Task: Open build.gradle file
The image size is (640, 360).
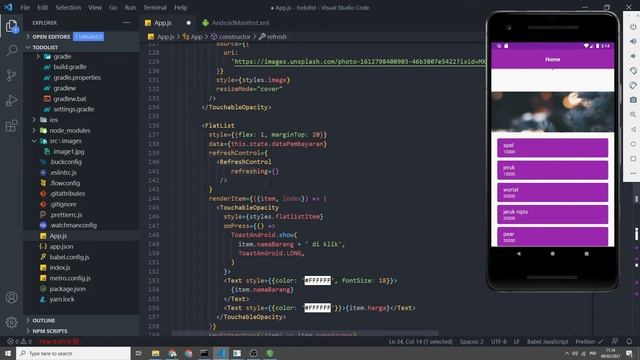Action: tap(70, 67)
